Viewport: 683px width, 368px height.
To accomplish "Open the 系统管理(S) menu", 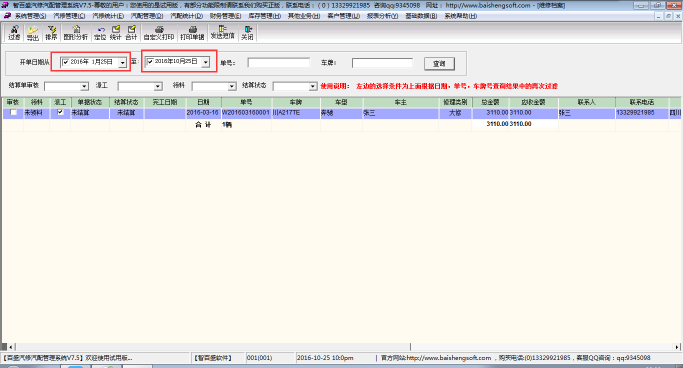I will click(30, 16).
